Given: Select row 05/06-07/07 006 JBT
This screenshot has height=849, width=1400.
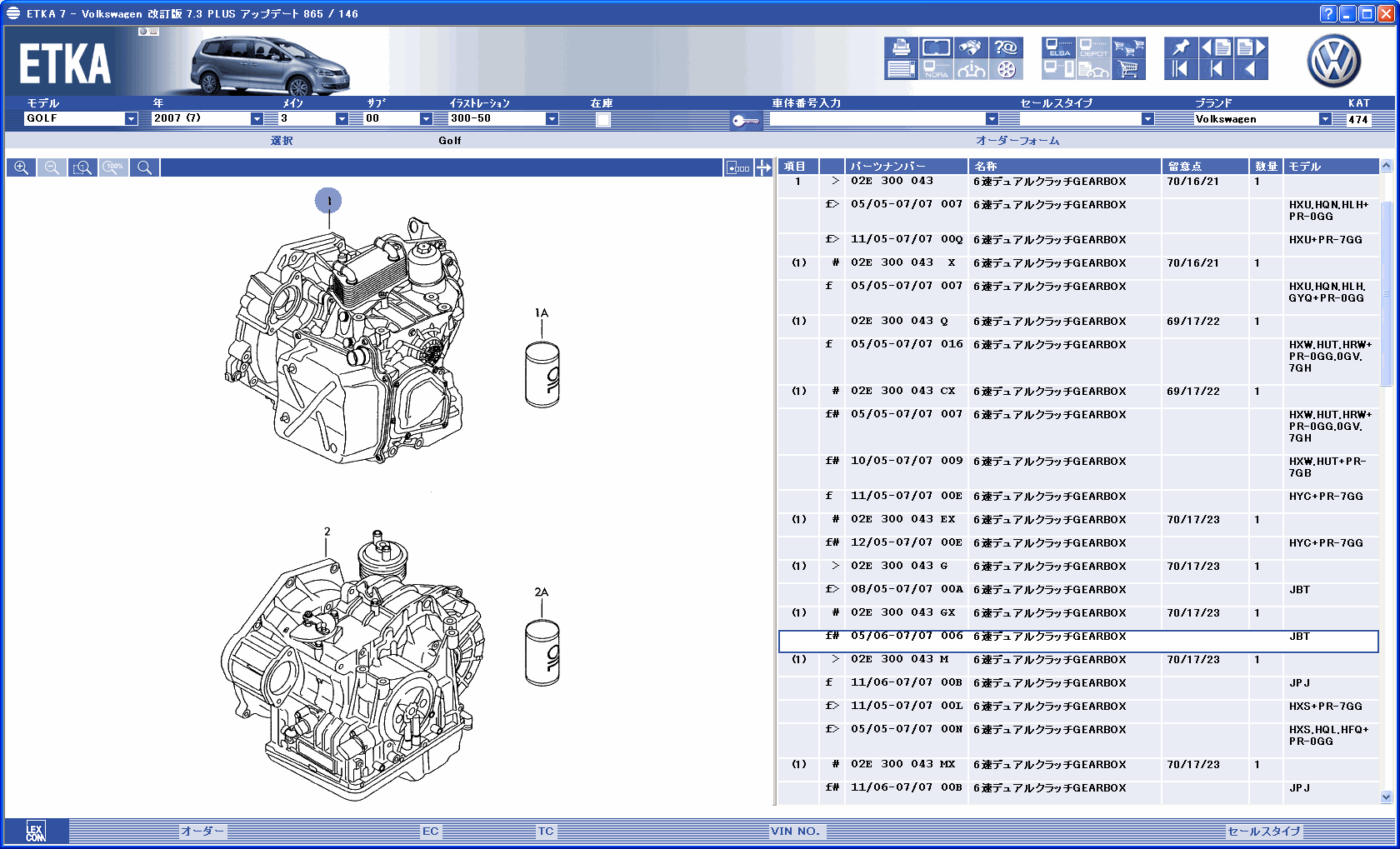Looking at the screenshot, I should [1078, 641].
